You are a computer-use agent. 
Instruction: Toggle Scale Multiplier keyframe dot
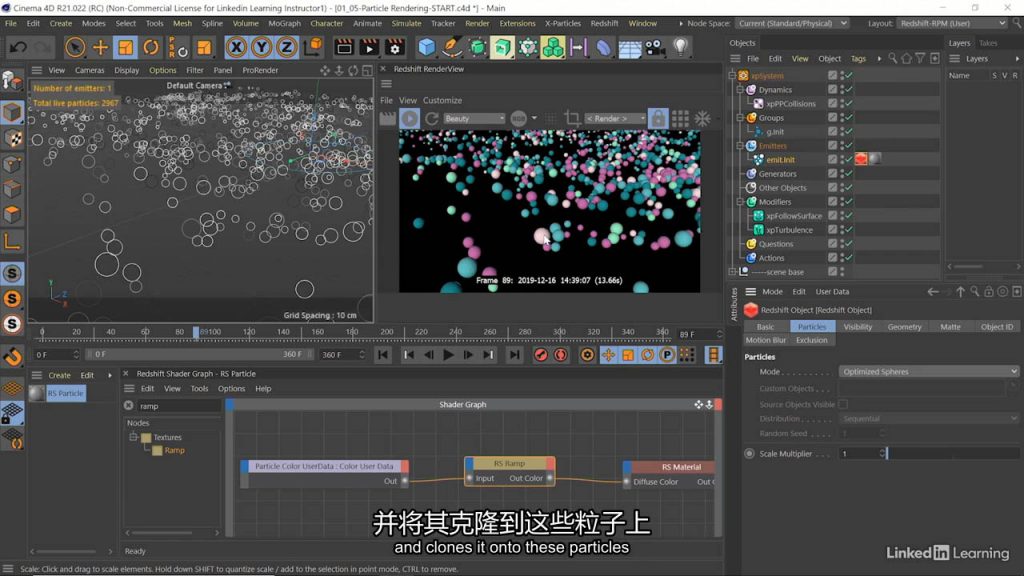[x=749, y=454]
